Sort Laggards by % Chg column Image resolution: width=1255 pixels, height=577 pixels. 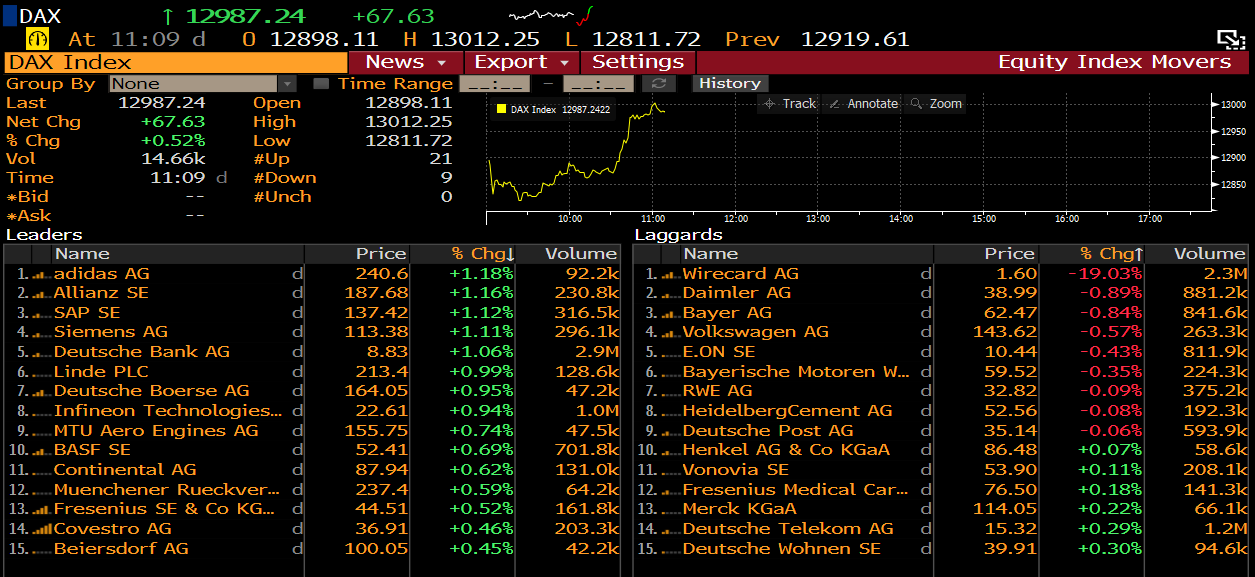tap(1091, 254)
